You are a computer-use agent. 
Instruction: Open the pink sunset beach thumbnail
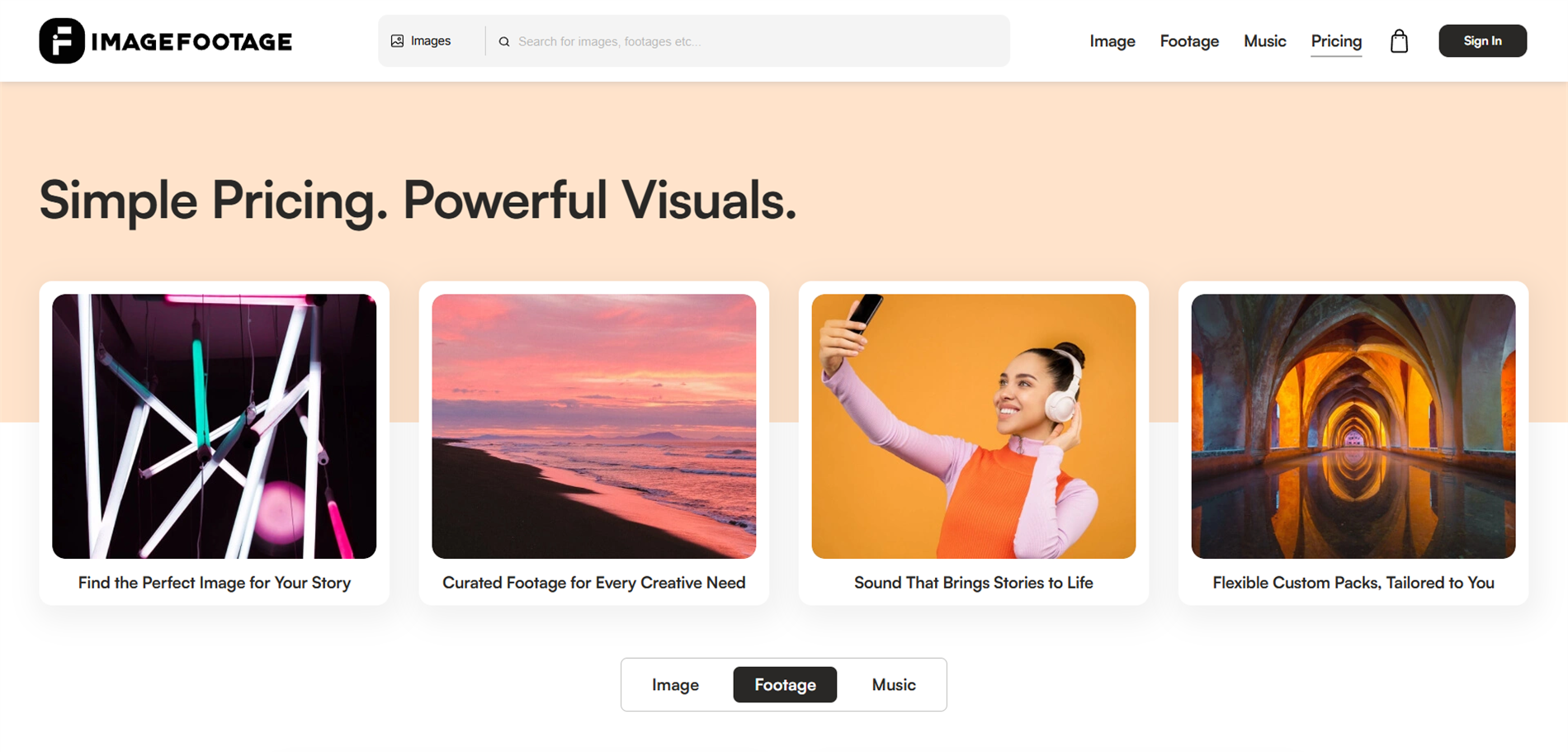click(x=593, y=426)
